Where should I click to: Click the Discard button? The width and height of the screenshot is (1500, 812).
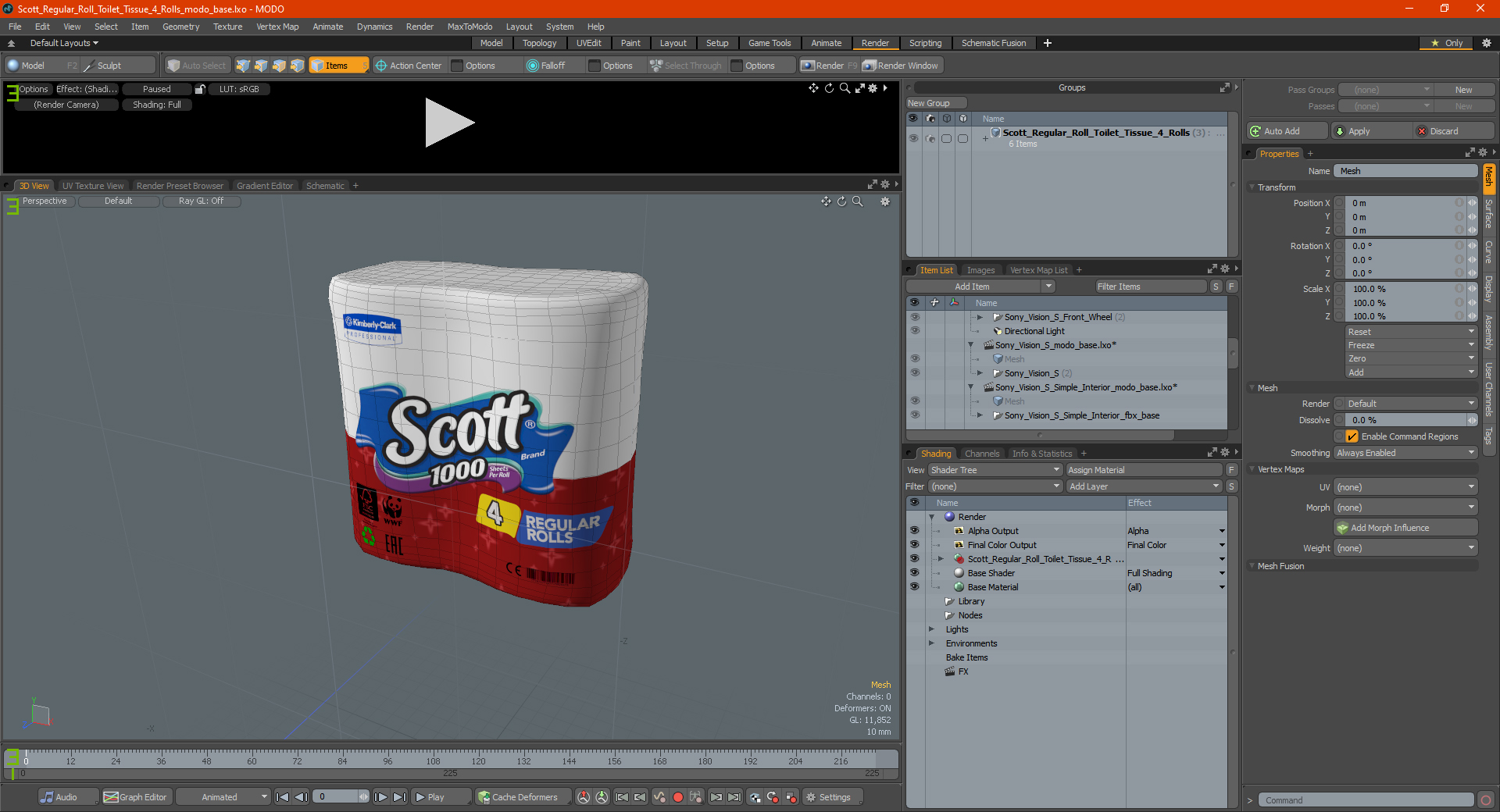coord(1455,131)
